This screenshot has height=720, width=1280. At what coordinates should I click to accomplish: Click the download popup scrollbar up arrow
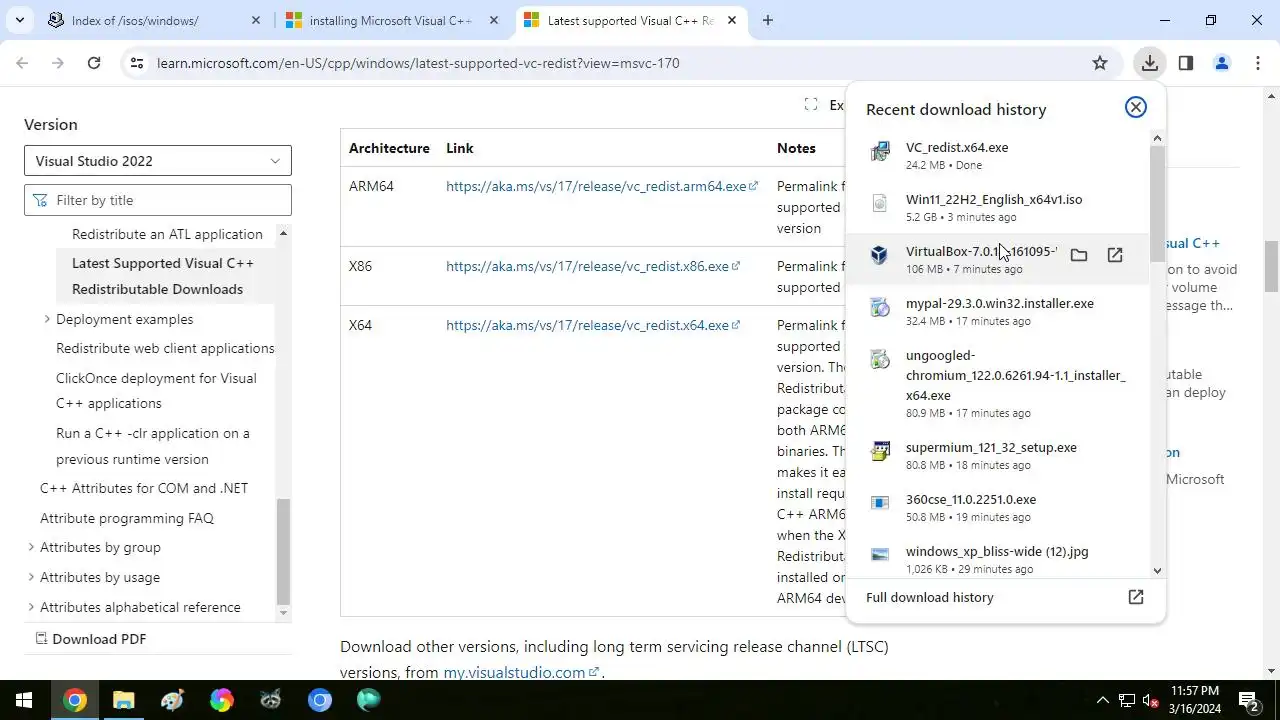point(1157,138)
